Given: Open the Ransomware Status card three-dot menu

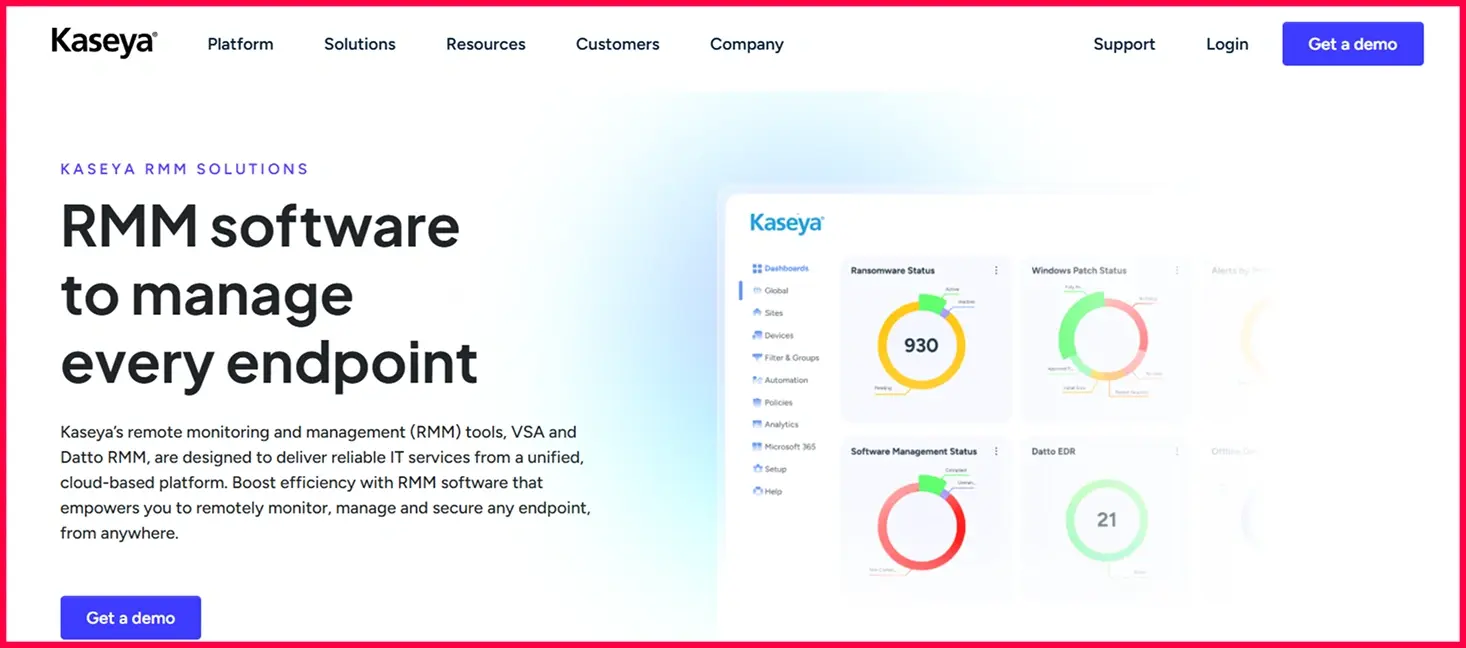Looking at the screenshot, I should pos(996,270).
